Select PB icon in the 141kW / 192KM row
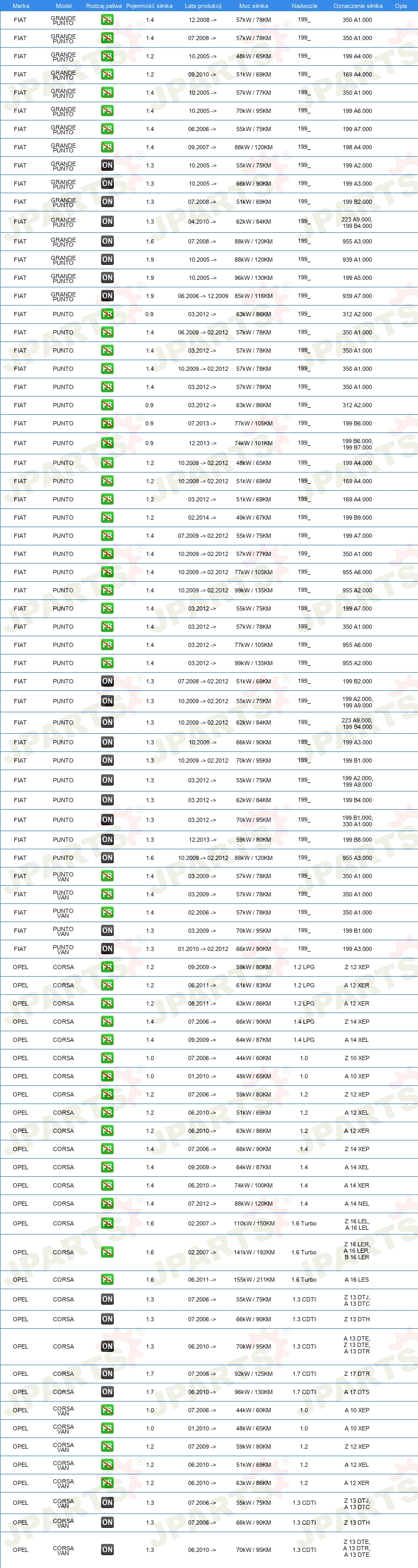The width and height of the screenshot is (418, 1568). [107, 1252]
